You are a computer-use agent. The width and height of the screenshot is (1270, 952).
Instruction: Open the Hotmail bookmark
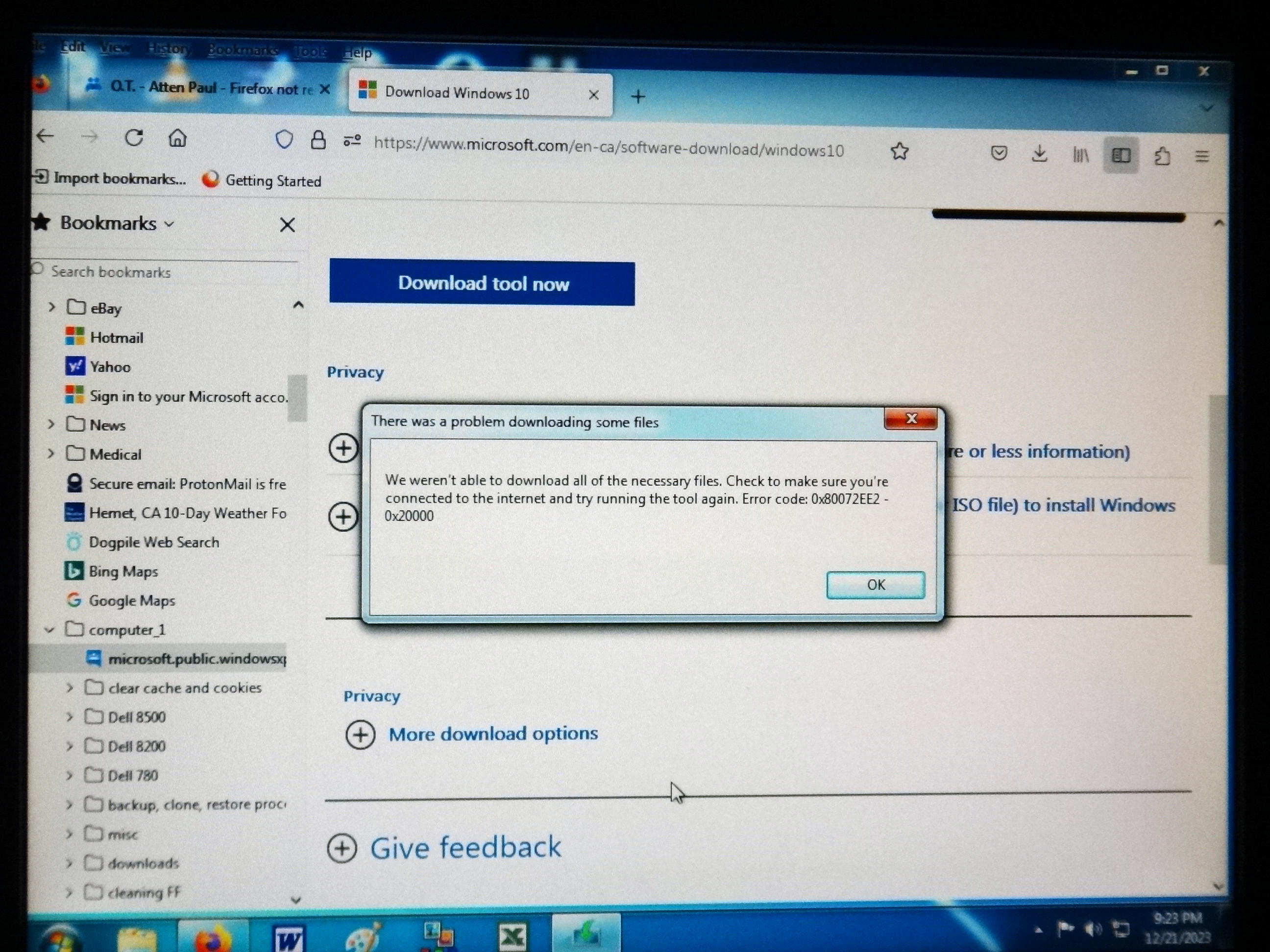tap(104, 337)
